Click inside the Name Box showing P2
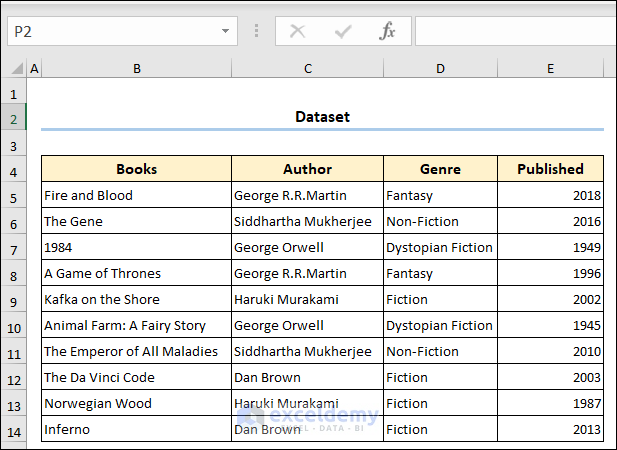 110,31
